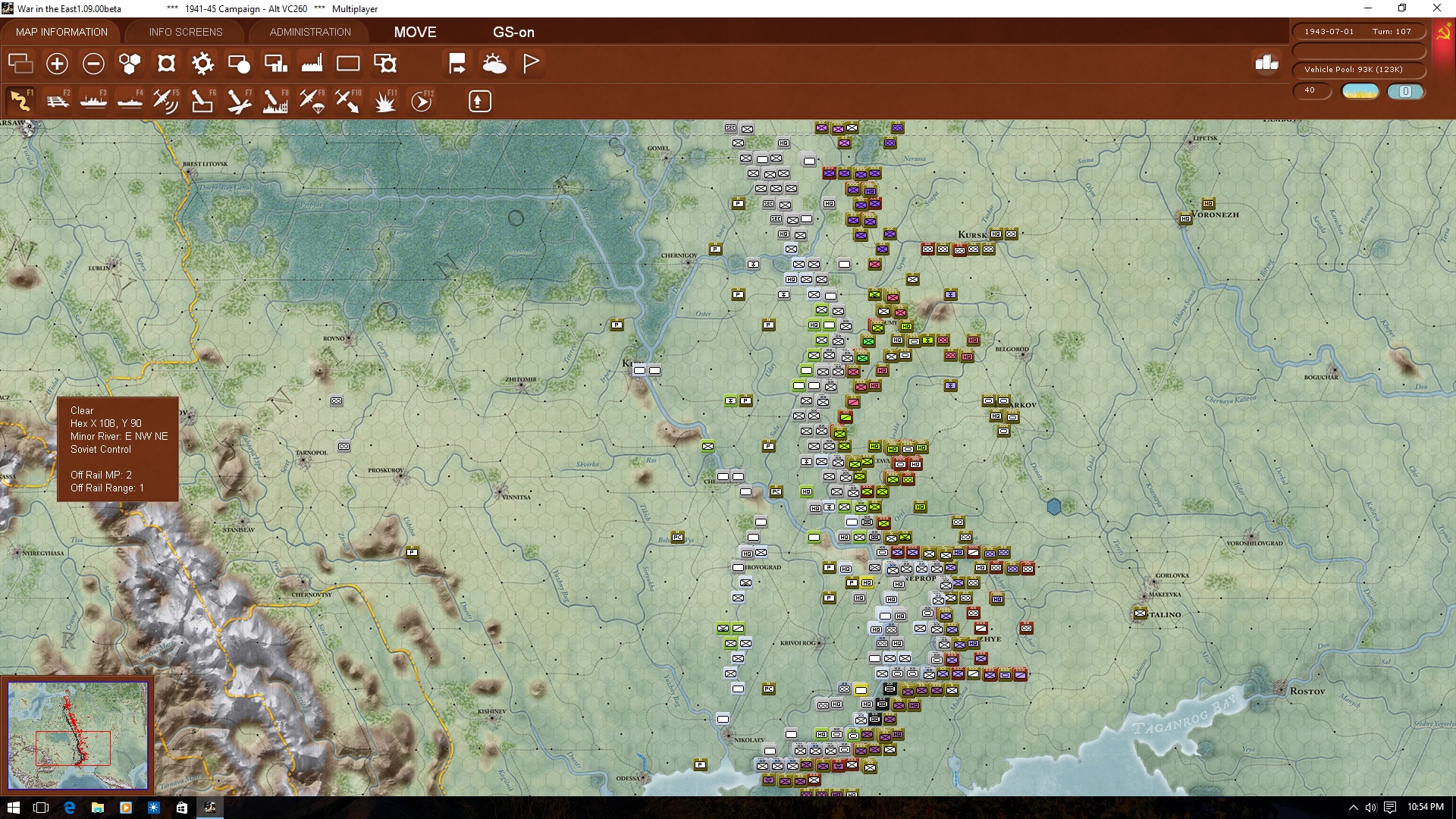Toggle the hex grid icon
This screenshot has height=819, width=1456.
pyautogui.click(x=130, y=64)
